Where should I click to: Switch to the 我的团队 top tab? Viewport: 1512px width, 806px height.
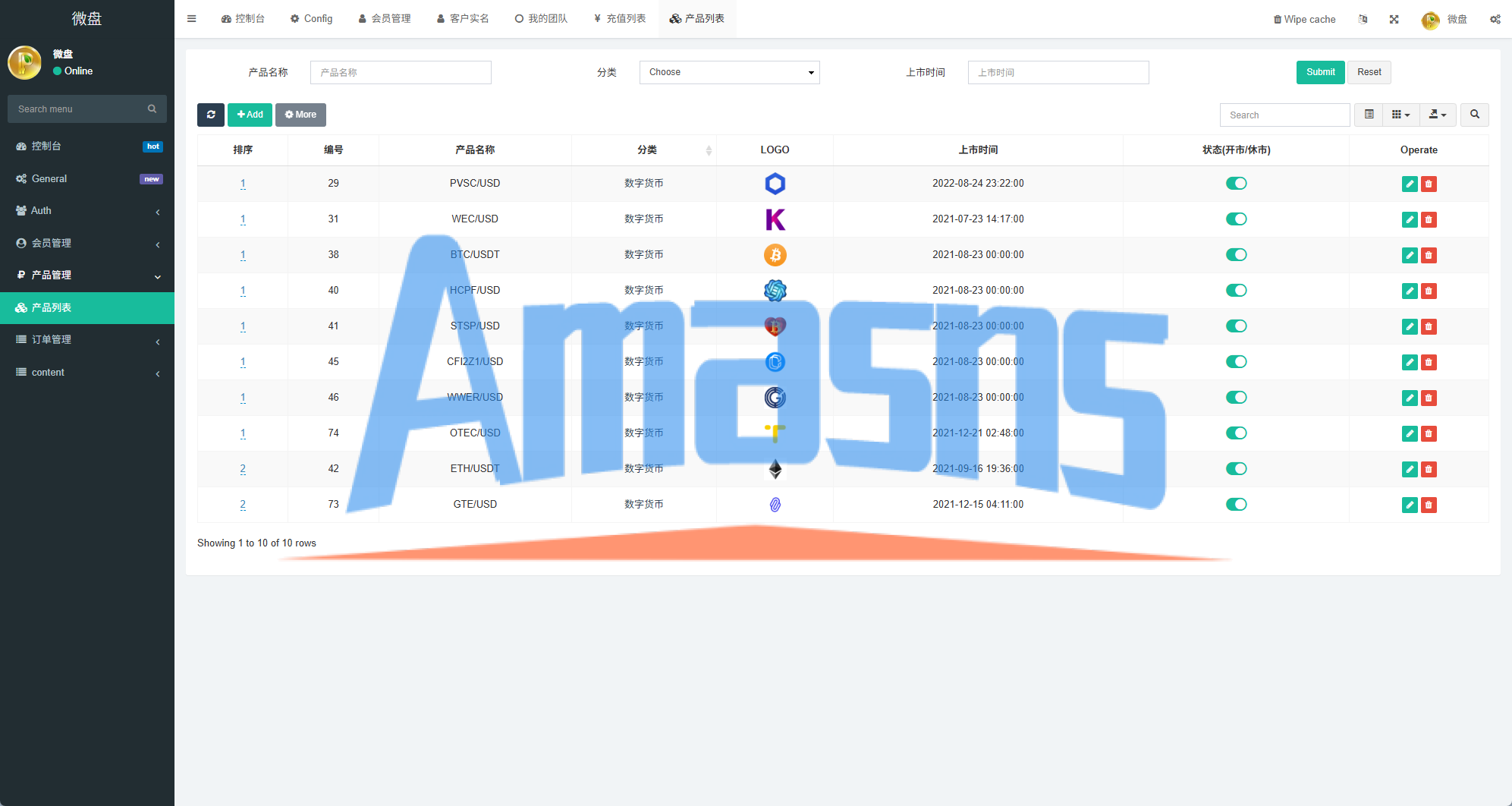coord(541,18)
